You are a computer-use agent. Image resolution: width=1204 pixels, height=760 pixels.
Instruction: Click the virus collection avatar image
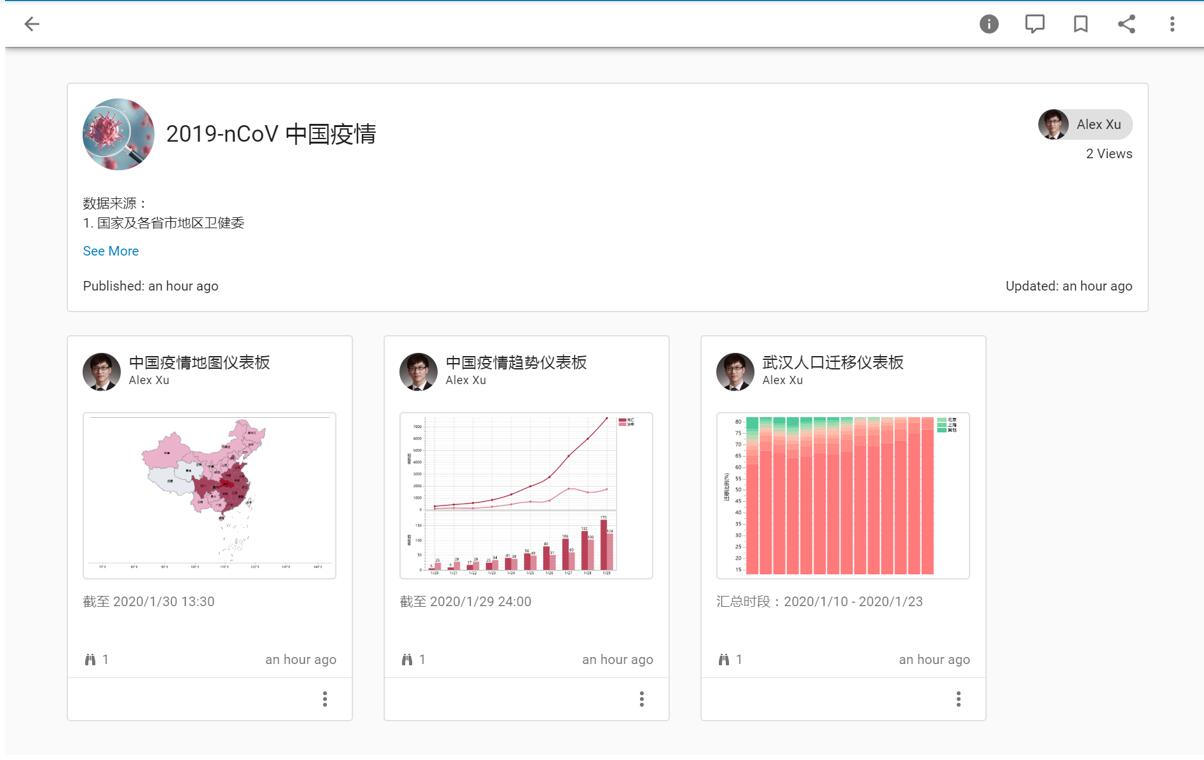tap(118, 134)
